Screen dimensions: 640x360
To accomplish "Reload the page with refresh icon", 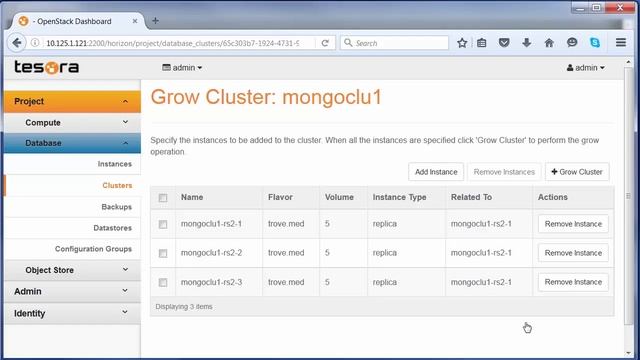I will click(325, 43).
